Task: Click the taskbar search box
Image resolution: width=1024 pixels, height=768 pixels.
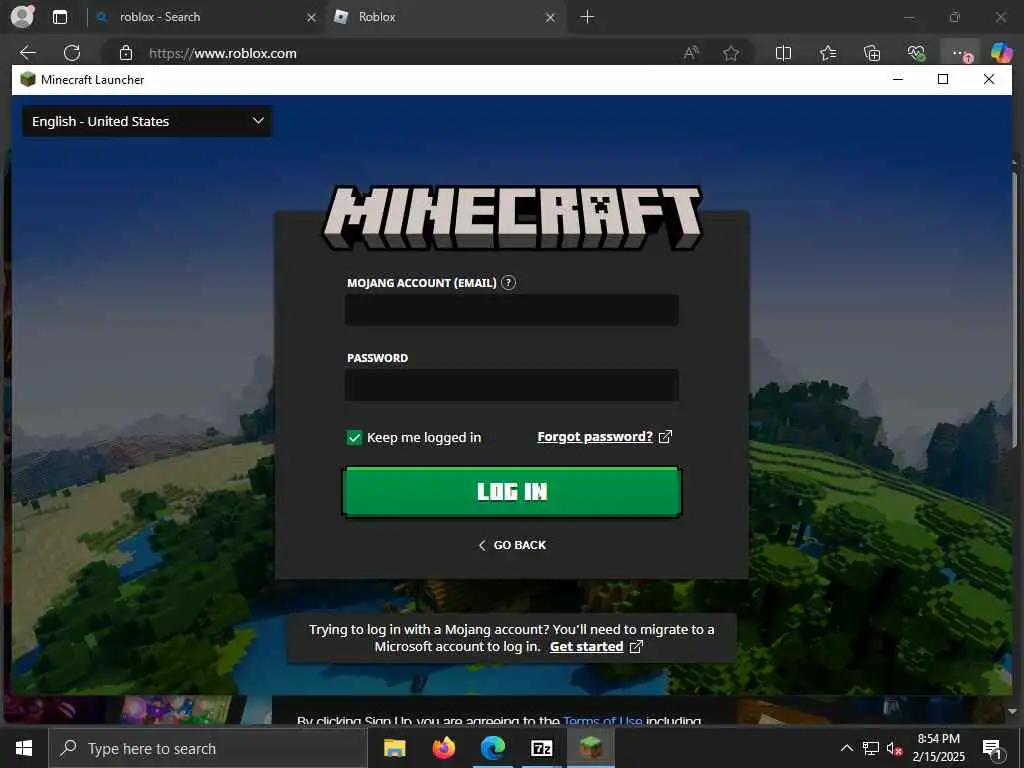Action: 208,748
